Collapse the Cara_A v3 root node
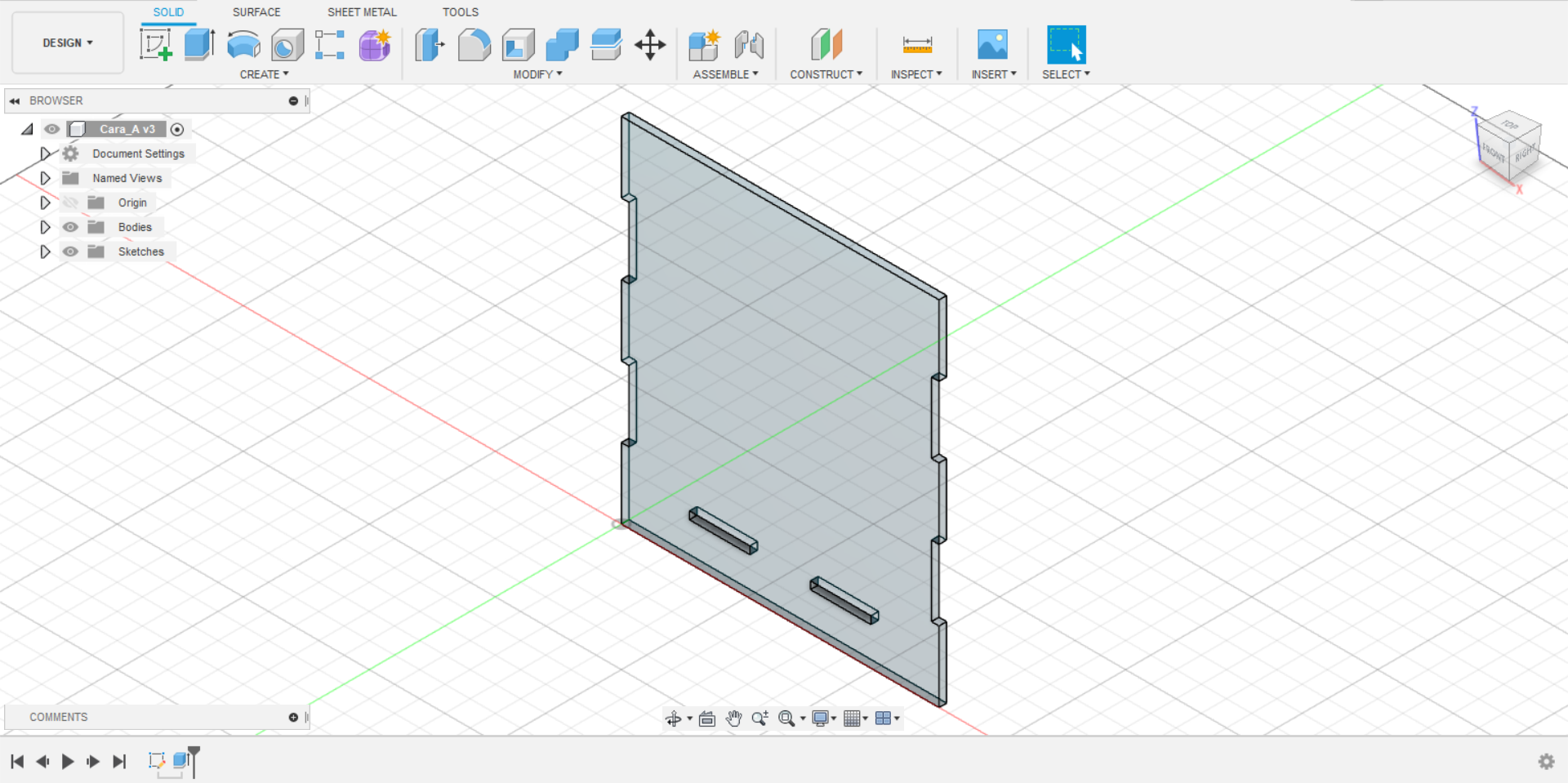The width and height of the screenshot is (1568, 783). point(28,129)
